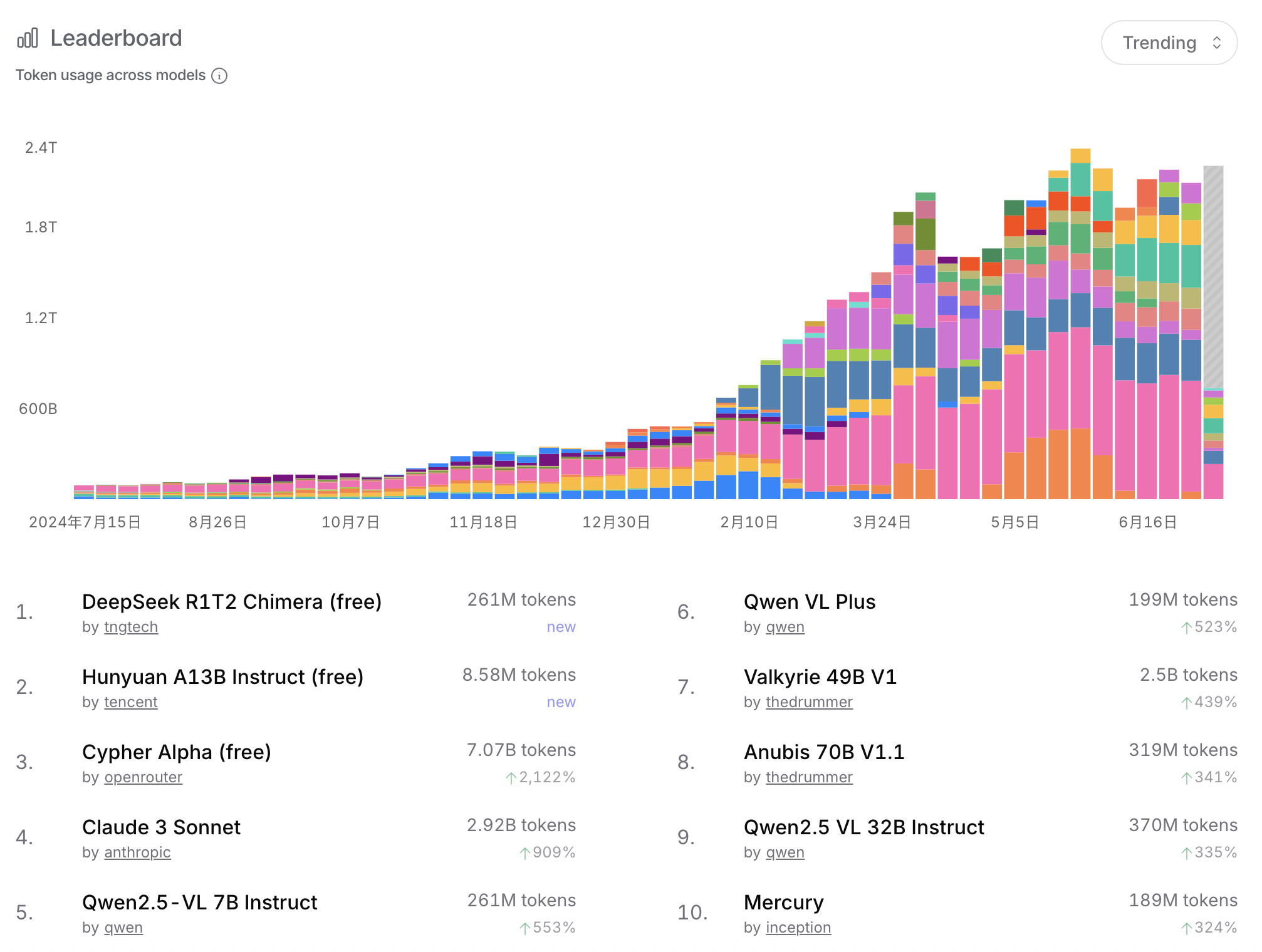
Task: Click the Leaderboard bar chart icon
Action: click(x=28, y=39)
